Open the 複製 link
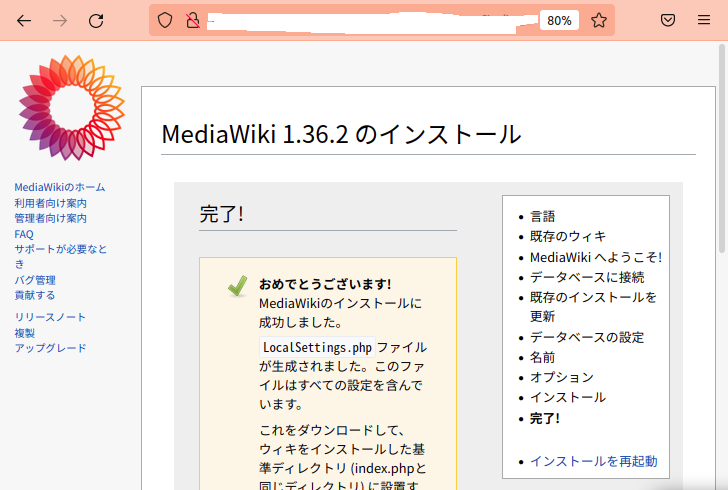 pyautogui.click(x=25, y=333)
